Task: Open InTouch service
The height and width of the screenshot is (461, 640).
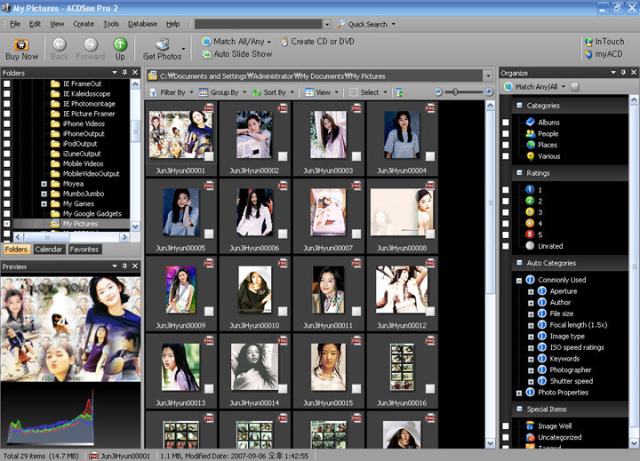Action: point(604,42)
